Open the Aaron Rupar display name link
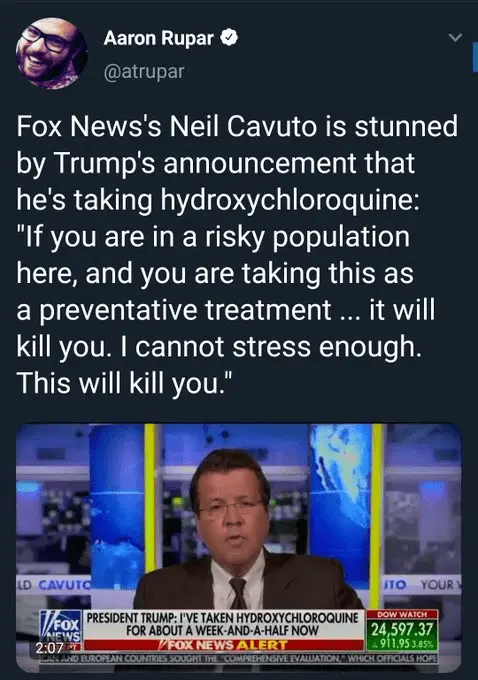Viewport: 478px width, 680px height. click(x=158, y=38)
